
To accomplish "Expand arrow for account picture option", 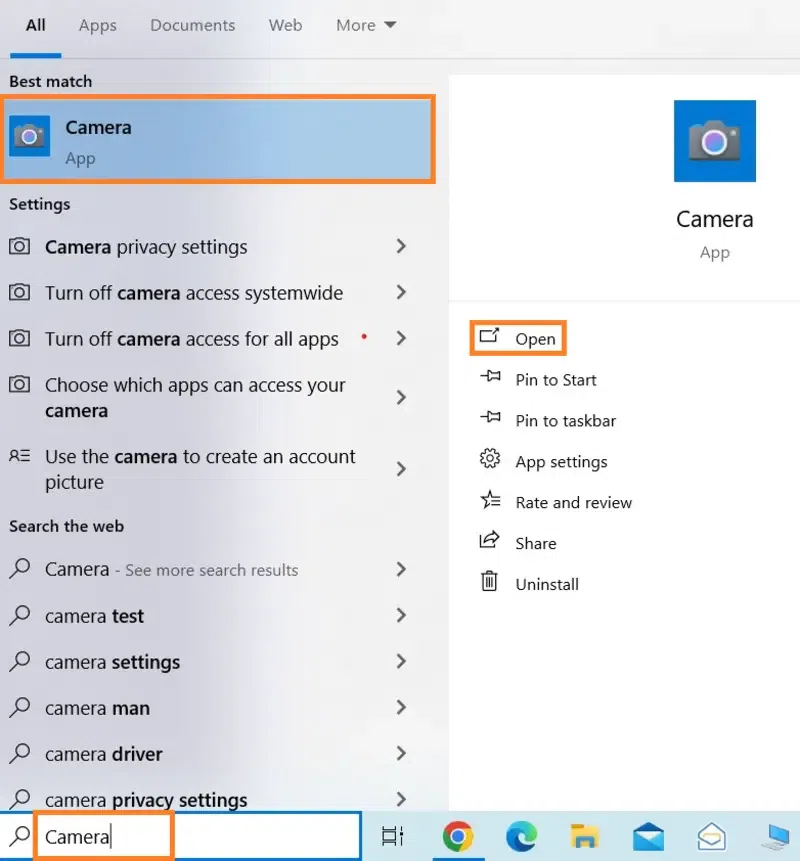I will 401,469.
